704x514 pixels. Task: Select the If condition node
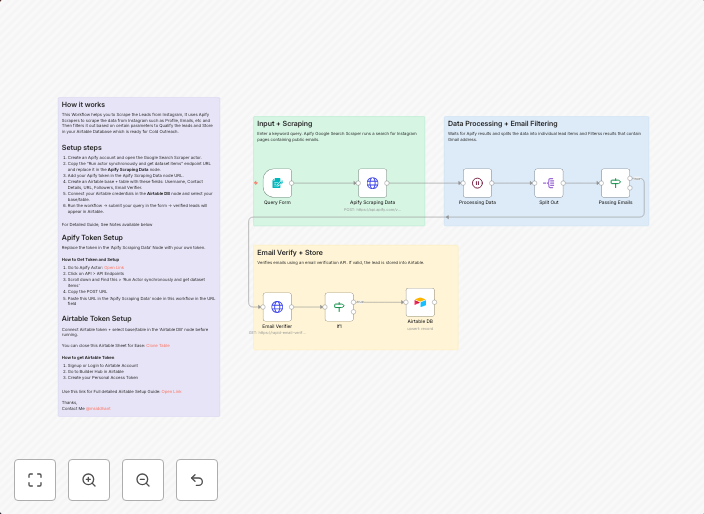click(339, 307)
